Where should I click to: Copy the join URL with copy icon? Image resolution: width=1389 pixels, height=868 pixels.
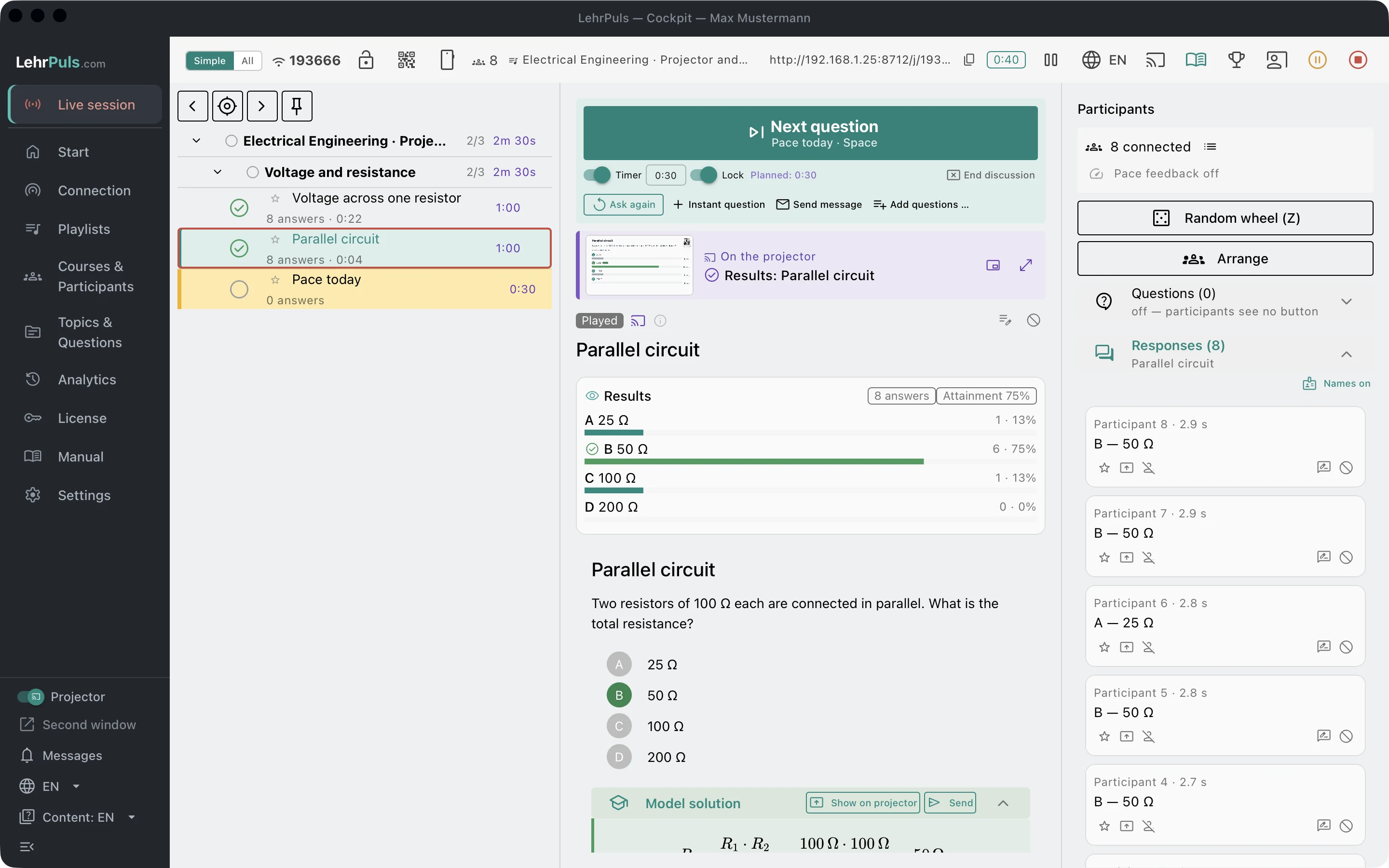click(x=969, y=60)
